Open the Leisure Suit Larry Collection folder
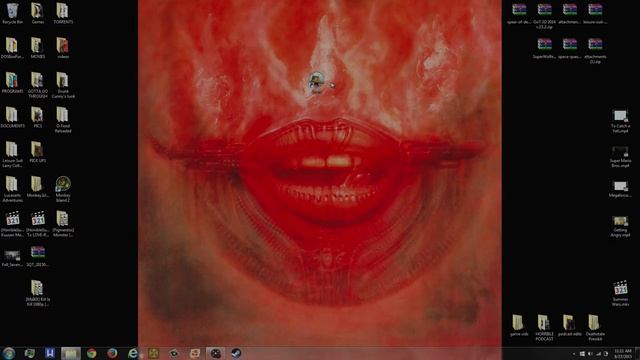The width and height of the screenshot is (640, 360). [12, 155]
